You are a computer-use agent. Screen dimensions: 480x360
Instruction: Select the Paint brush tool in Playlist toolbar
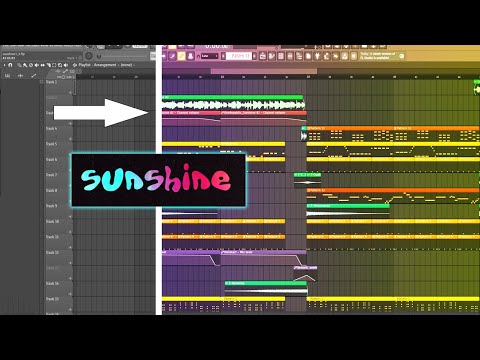pyautogui.click(x=25, y=65)
